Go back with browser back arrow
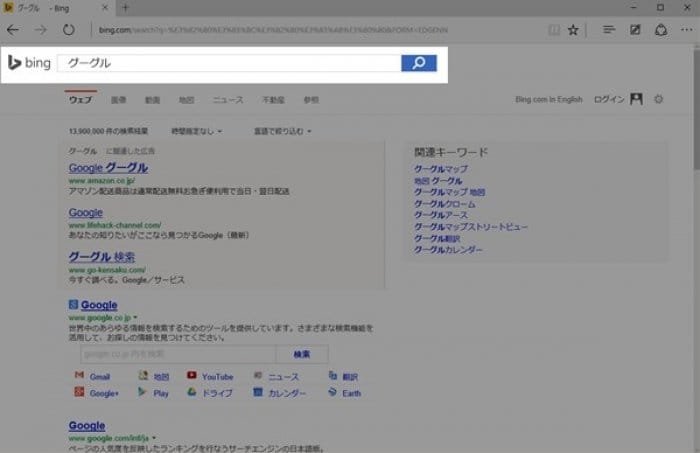 pos(12,30)
